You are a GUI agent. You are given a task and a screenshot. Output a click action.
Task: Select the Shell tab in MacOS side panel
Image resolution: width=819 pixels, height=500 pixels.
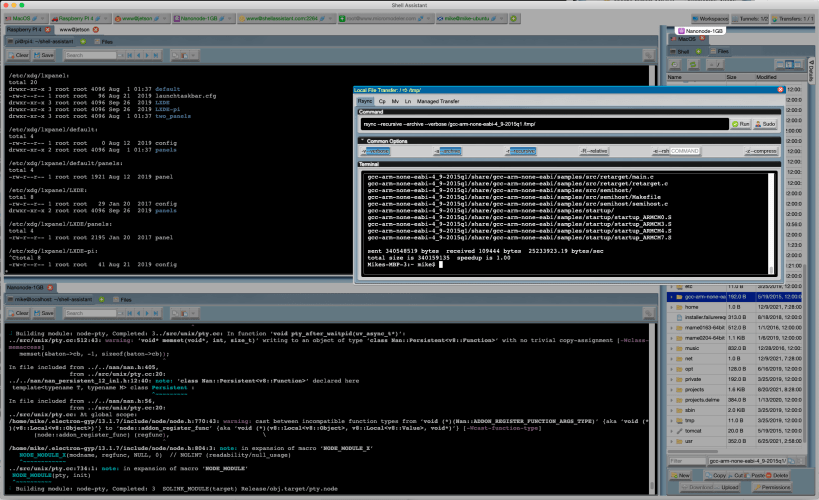[x=680, y=52]
